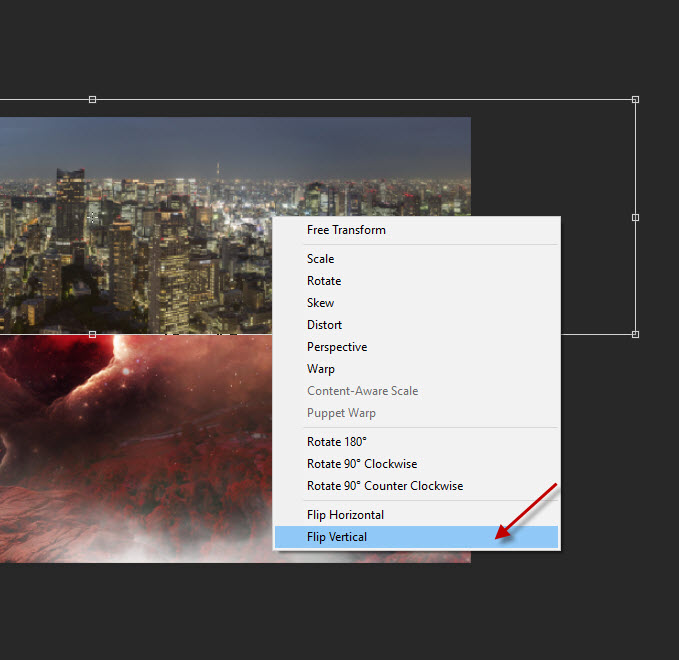
Task: Click the top edge transform handle
Action: click(93, 100)
